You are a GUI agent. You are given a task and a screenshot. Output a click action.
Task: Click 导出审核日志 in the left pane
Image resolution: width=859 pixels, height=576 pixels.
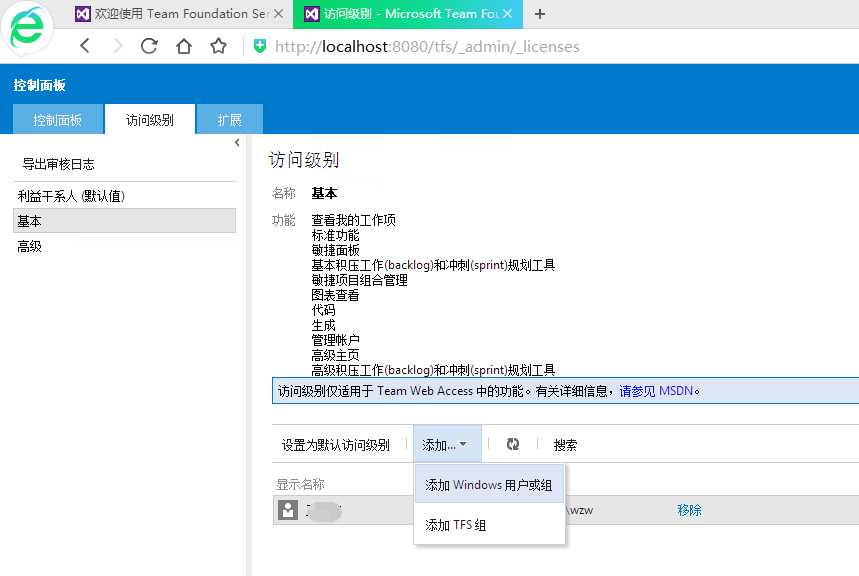pyautogui.click(x=58, y=164)
